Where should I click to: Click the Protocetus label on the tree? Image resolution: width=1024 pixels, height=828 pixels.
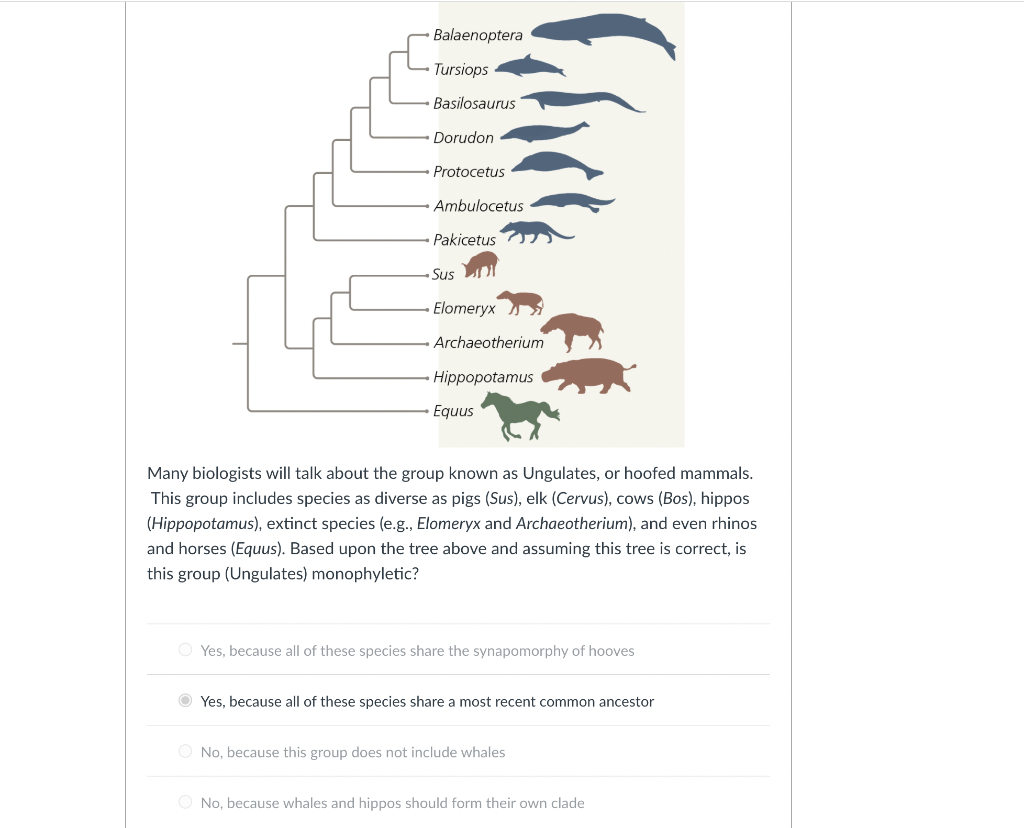click(x=469, y=171)
